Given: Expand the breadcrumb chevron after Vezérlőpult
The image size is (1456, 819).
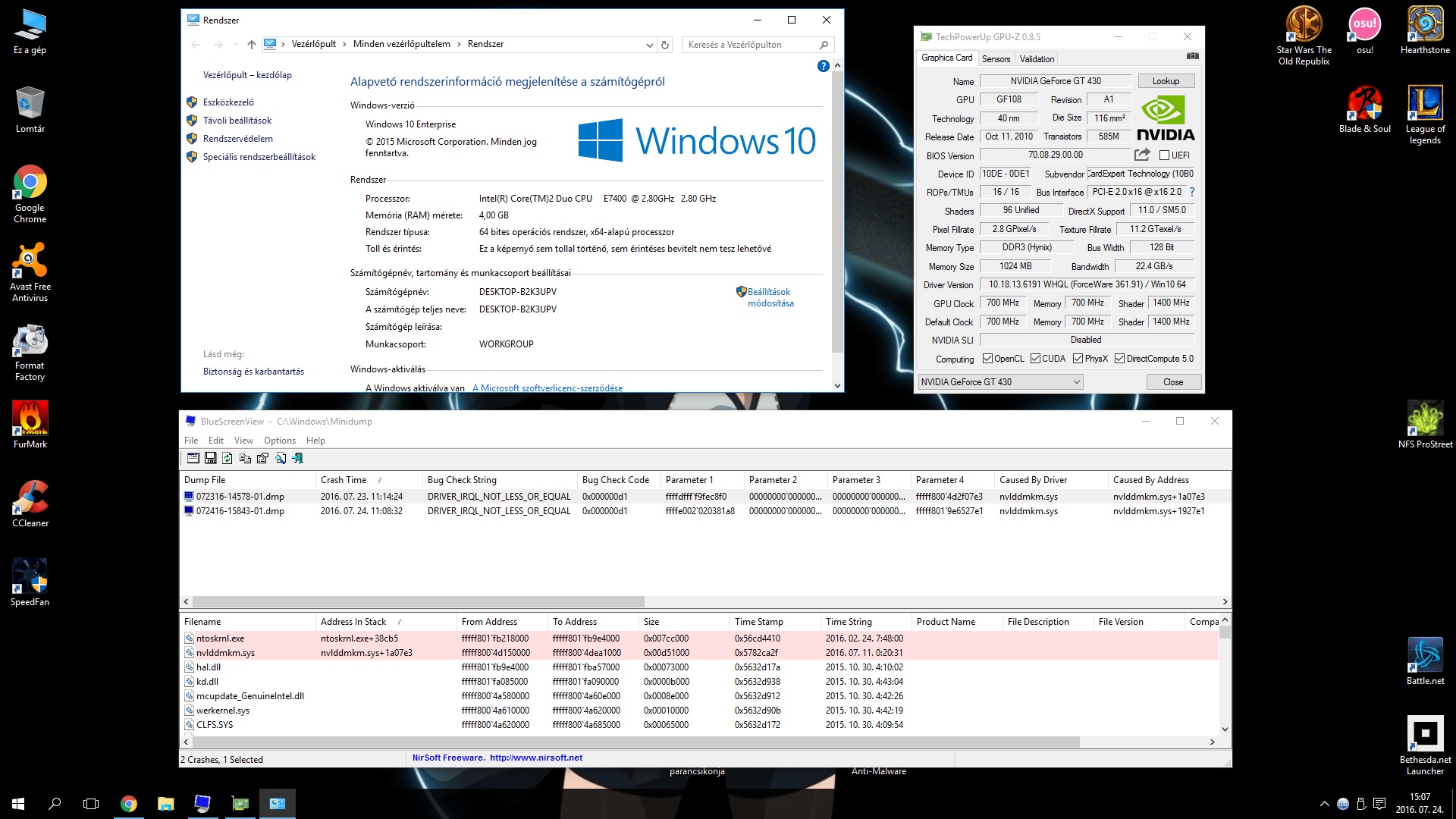Looking at the screenshot, I should [x=344, y=44].
